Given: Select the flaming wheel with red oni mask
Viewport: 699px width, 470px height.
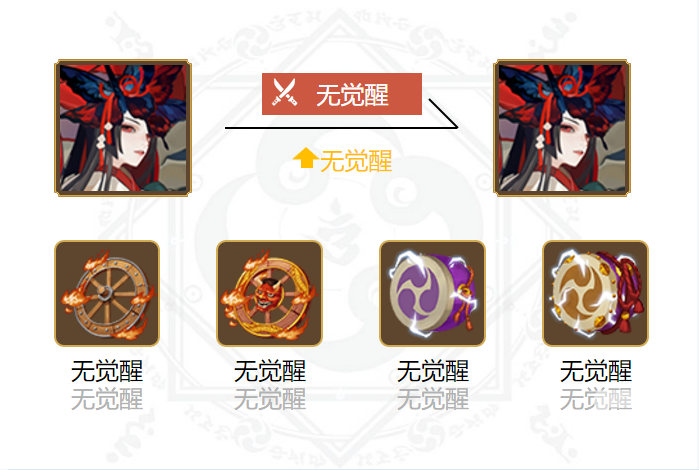Looking at the screenshot, I should [269, 293].
